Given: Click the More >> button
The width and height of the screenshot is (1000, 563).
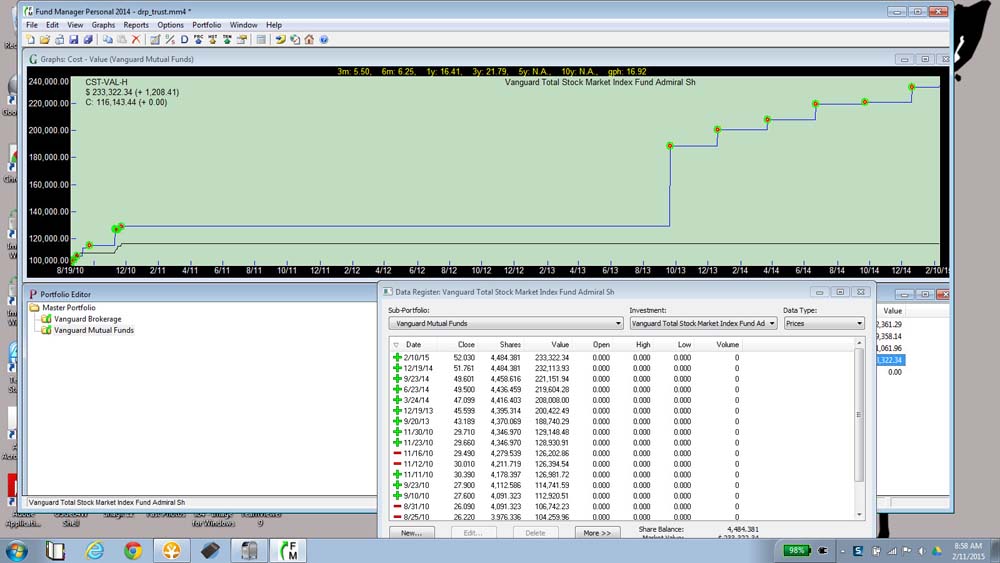Looking at the screenshot, I should coord(597,532).
